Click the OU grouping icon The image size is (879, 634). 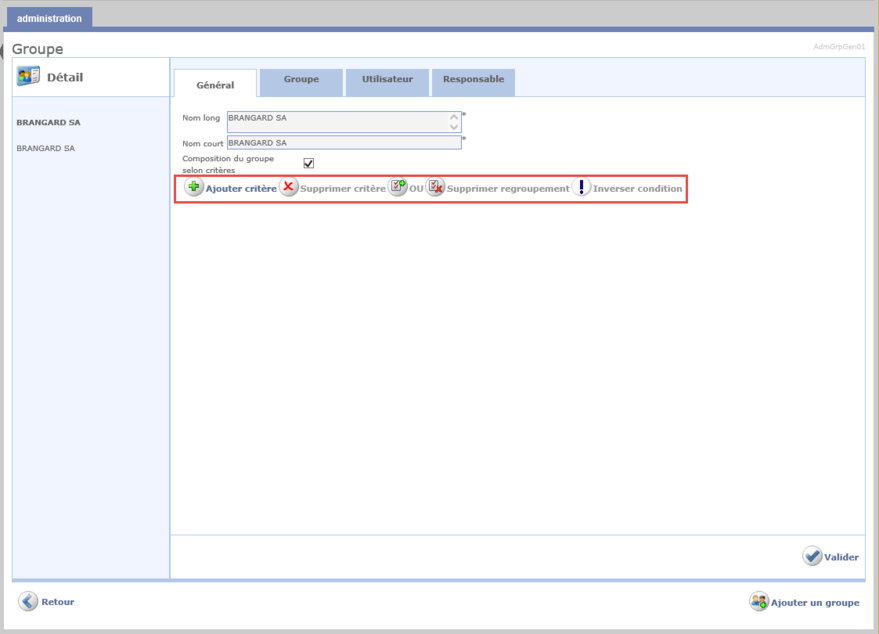pyautogui.click(x=397, y=188)
